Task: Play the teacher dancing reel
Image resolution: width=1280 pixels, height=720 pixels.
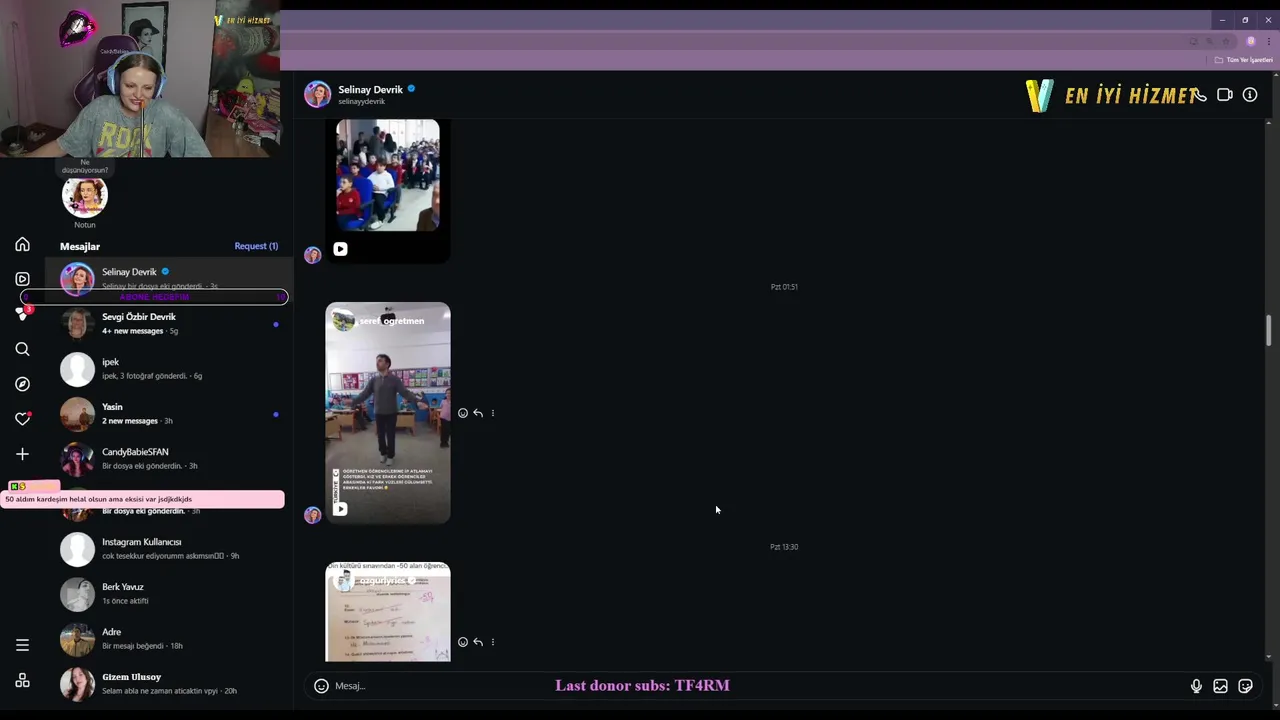Action: [x=340, y=509]
